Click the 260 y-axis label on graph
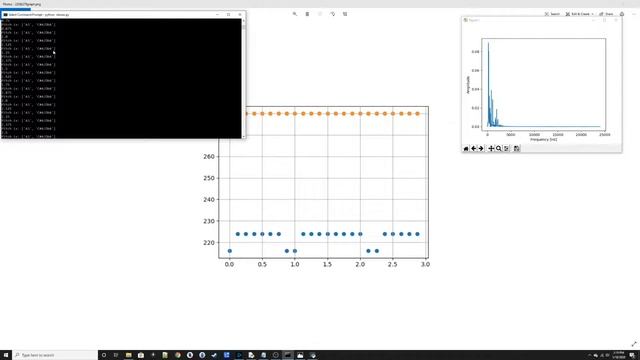 point(209,157)
